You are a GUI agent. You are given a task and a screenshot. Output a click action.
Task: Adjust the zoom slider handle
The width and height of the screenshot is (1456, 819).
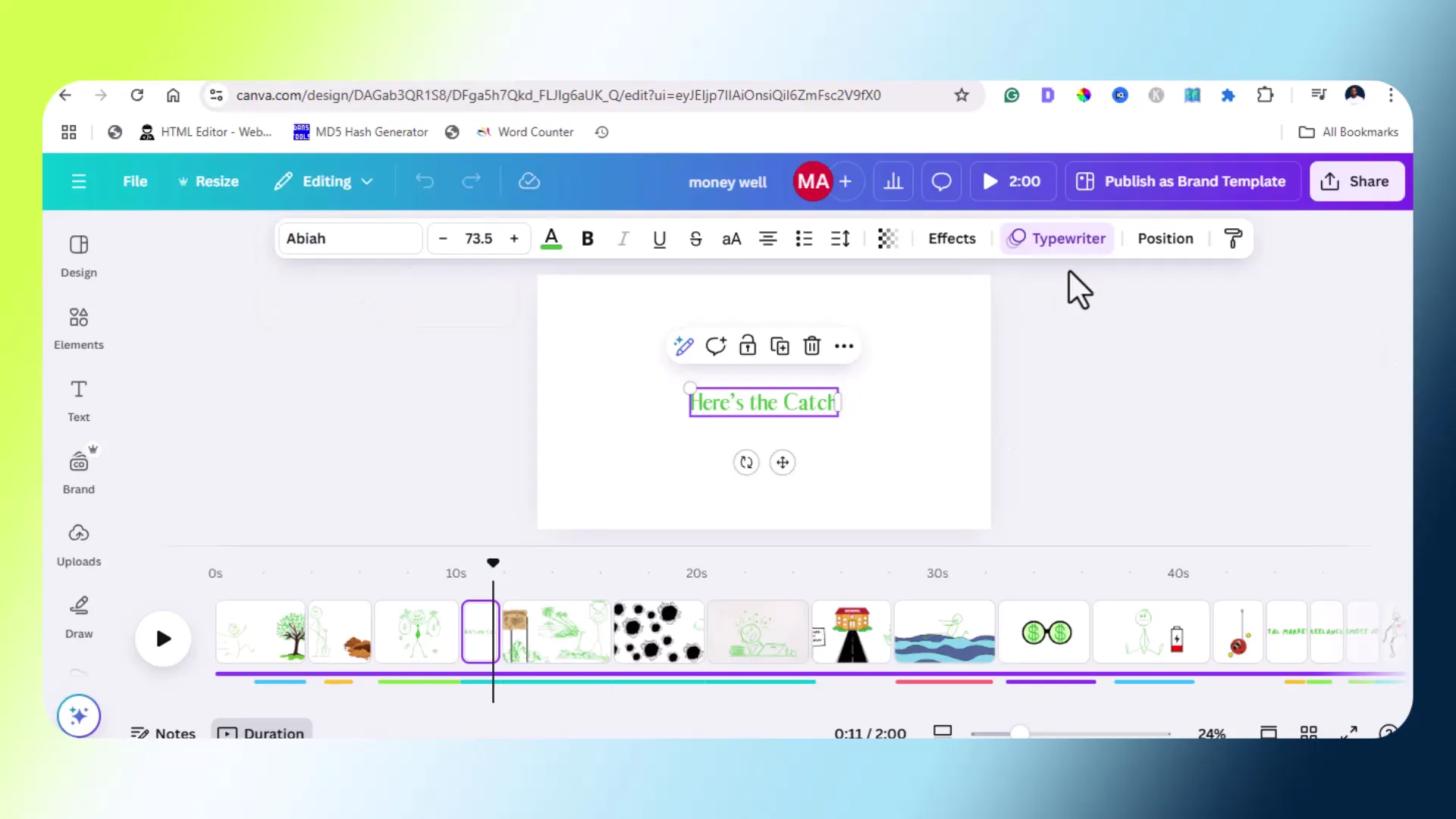pyautogui.click(x=1020, y=733)
